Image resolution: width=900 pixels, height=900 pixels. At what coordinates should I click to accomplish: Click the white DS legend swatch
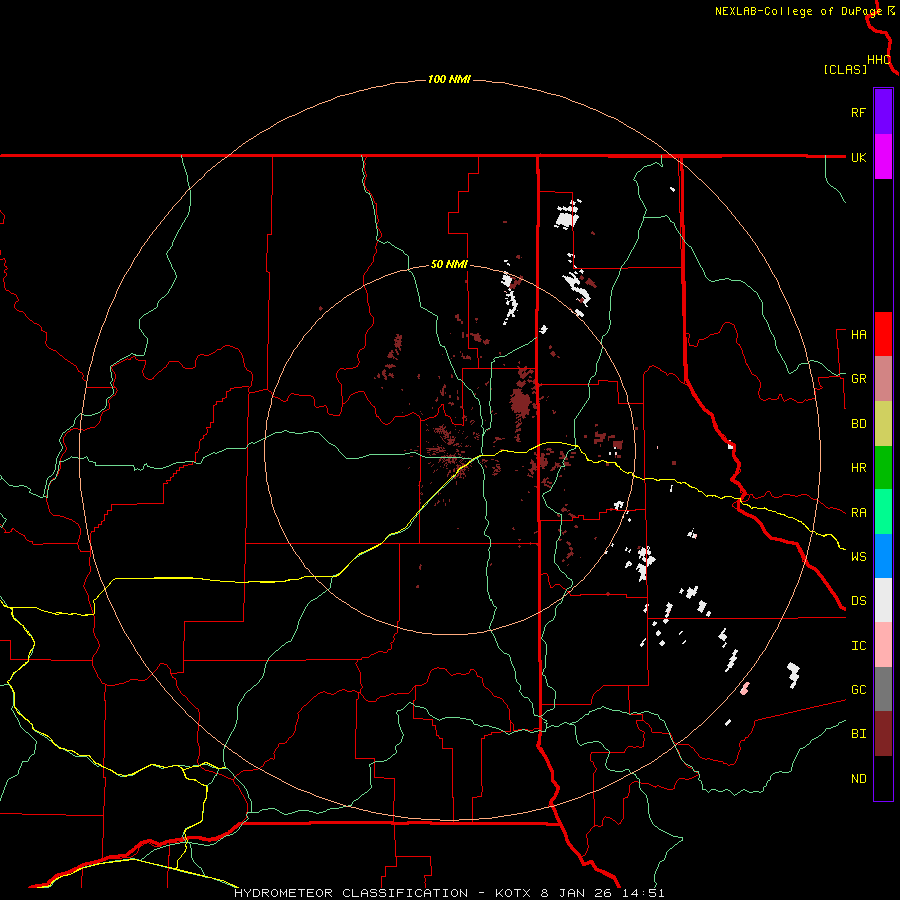[x=883, y=600]
